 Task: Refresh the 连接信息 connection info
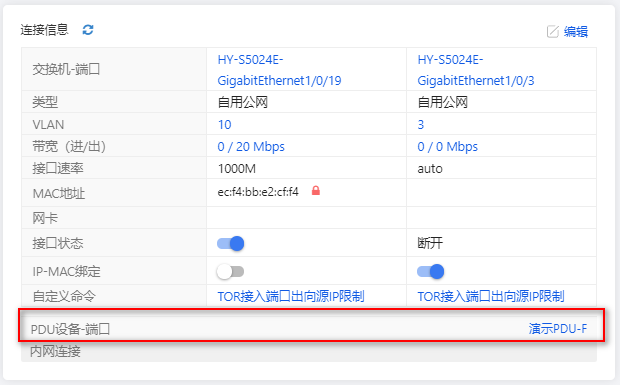(x=88, y=30)
